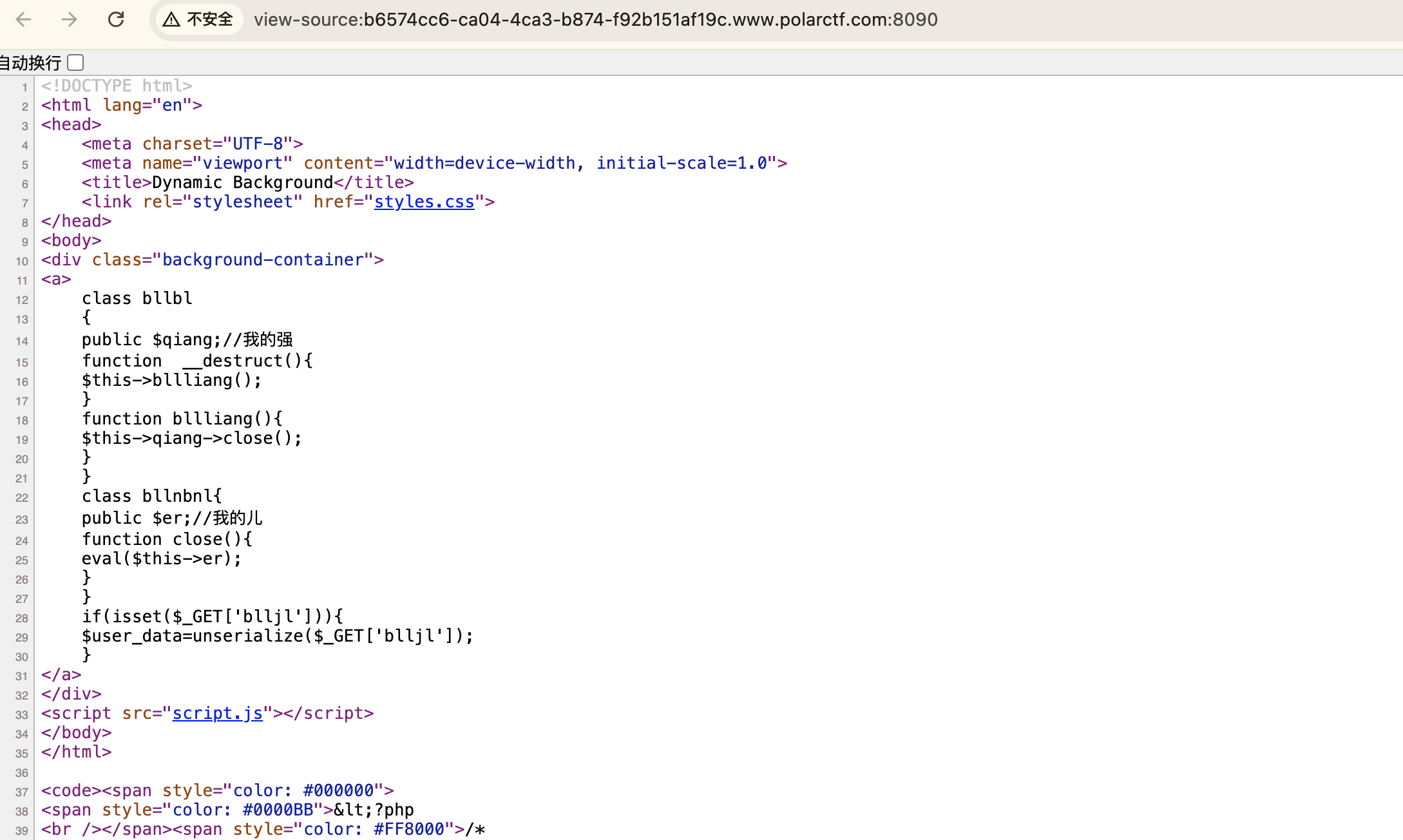Viewport: 1403px width, 840px height.
Task: Click line number 37 in gutter
Action: point(22,792)
